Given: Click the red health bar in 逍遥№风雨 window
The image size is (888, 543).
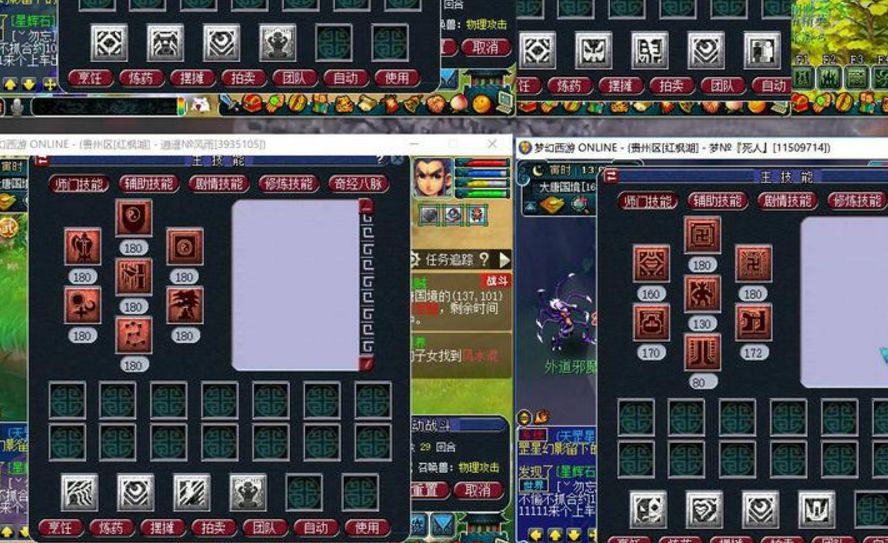Looking at the screenshot, I should [x=483, y=164].
